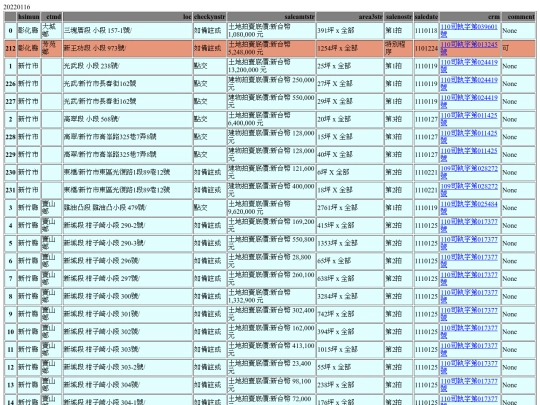Select row index cell 228
This screenshot has height=405, width=540.
[x=10, y=137]
